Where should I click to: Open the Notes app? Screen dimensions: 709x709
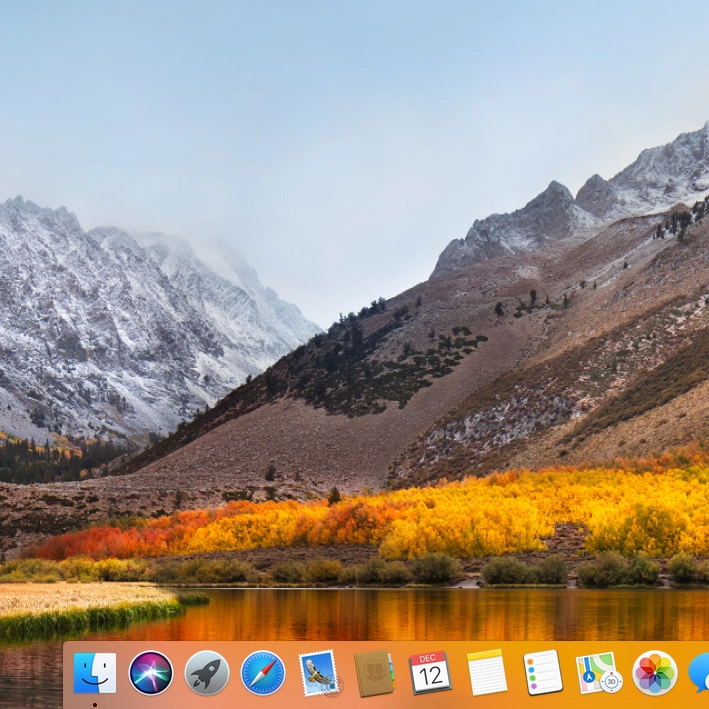pos(487,673)
